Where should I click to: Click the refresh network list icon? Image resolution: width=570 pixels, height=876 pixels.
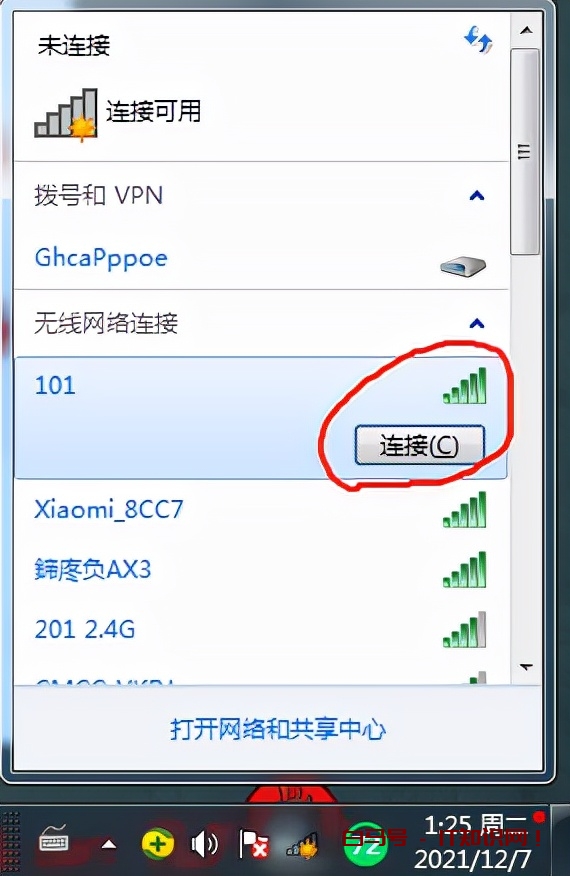coord(478,40)
